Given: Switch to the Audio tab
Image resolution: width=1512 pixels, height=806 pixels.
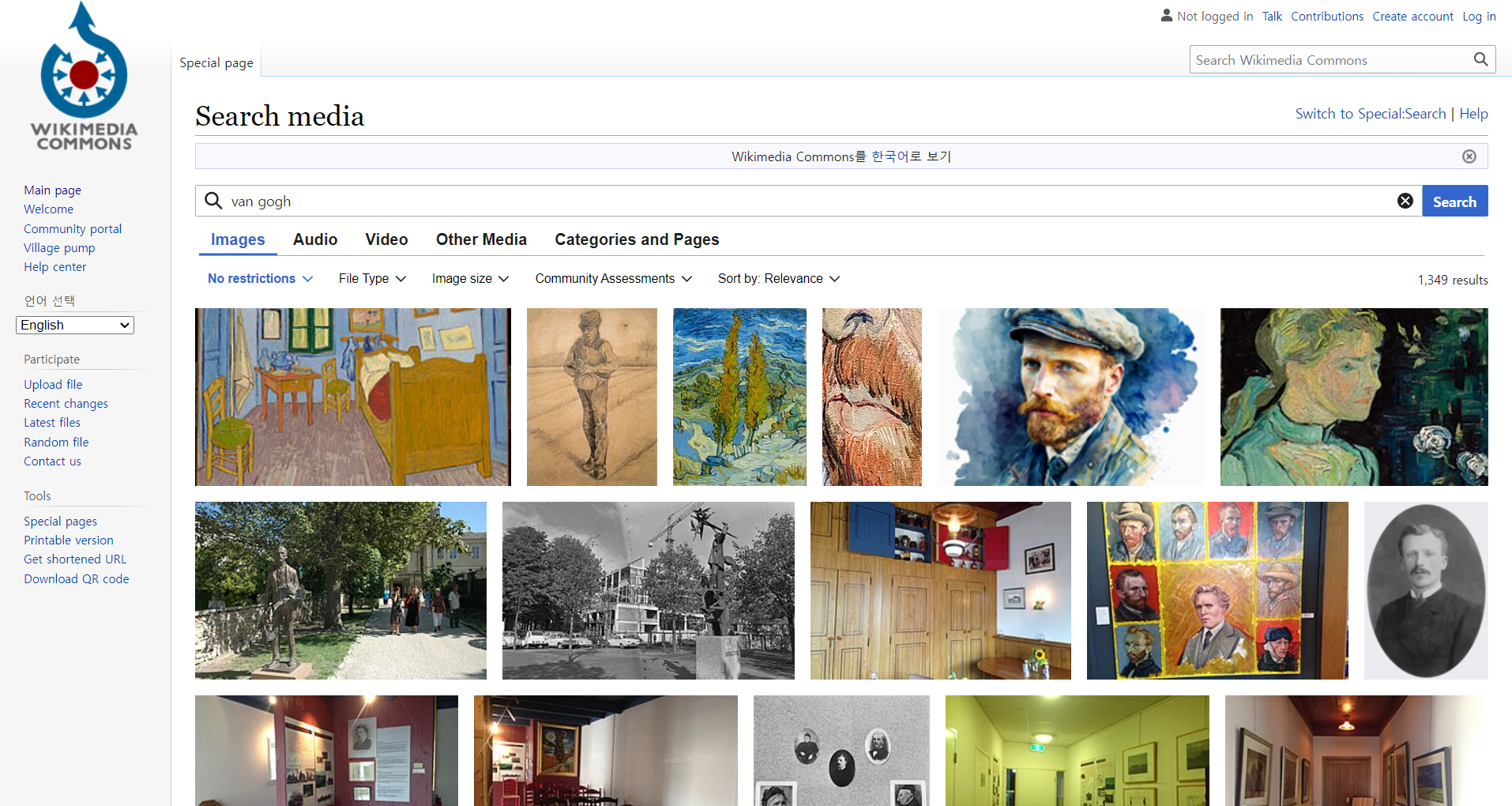Looking at the screenshot, I should tap(315, 239).
